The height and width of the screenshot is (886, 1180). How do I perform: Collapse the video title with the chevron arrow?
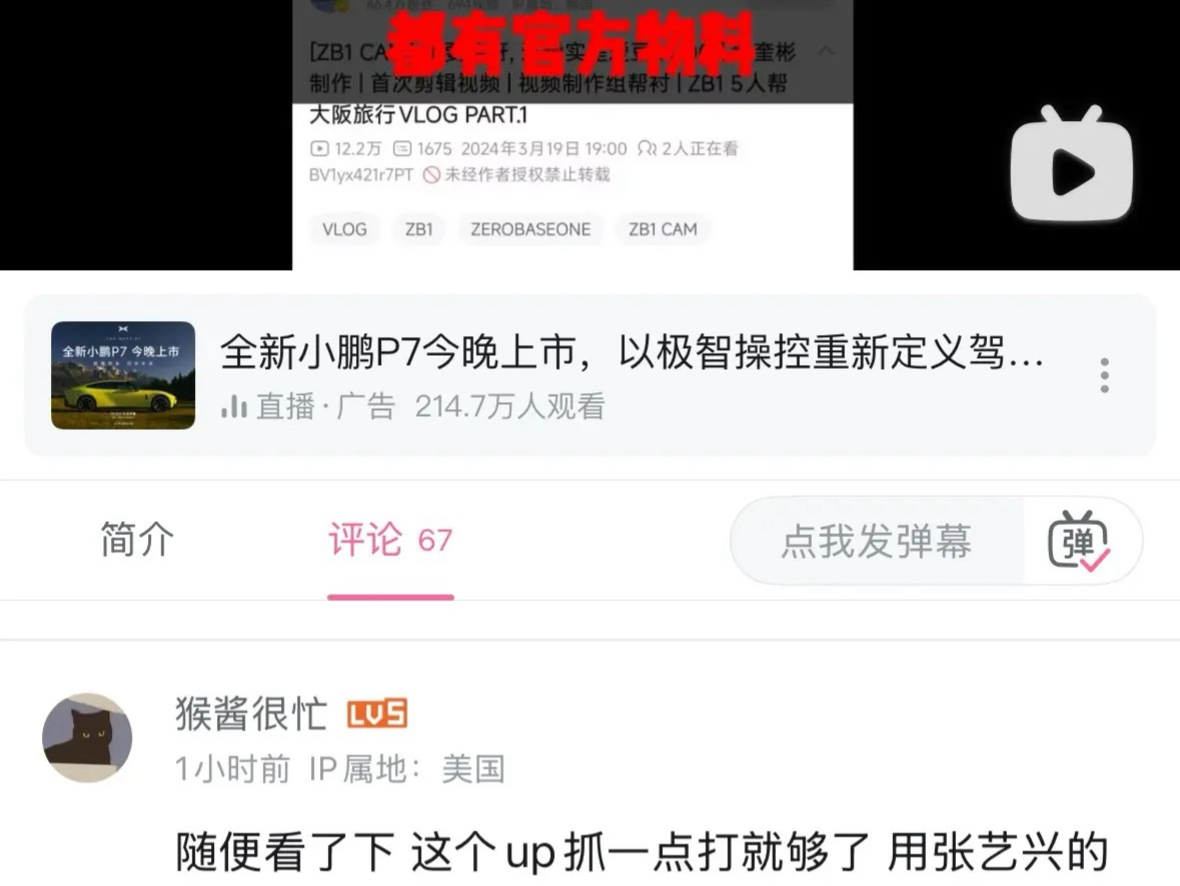(826, 50)
